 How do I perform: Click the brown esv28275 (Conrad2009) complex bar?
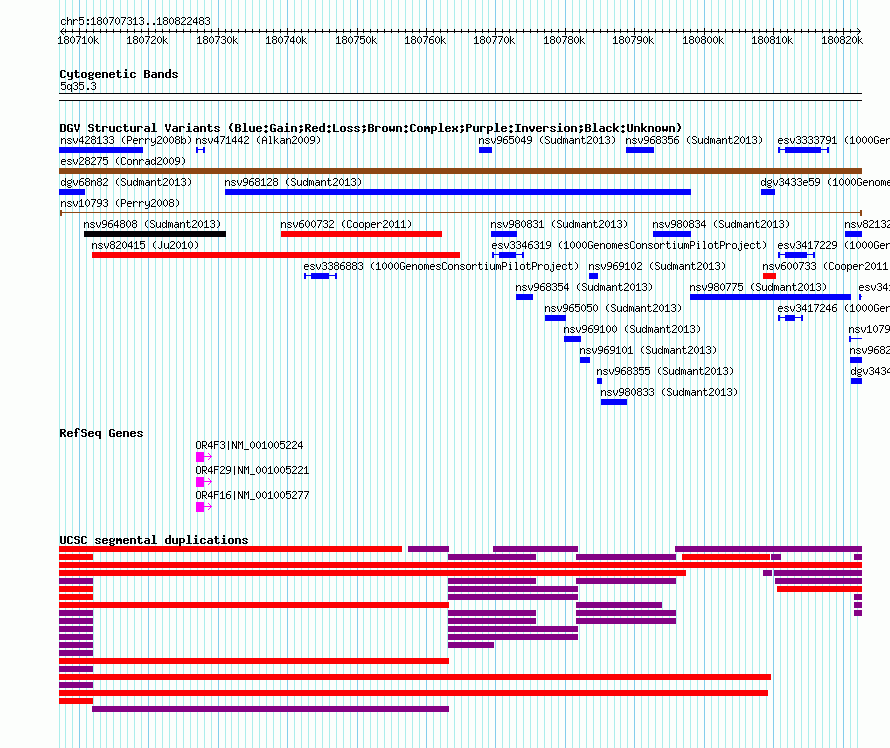[460, 171]
